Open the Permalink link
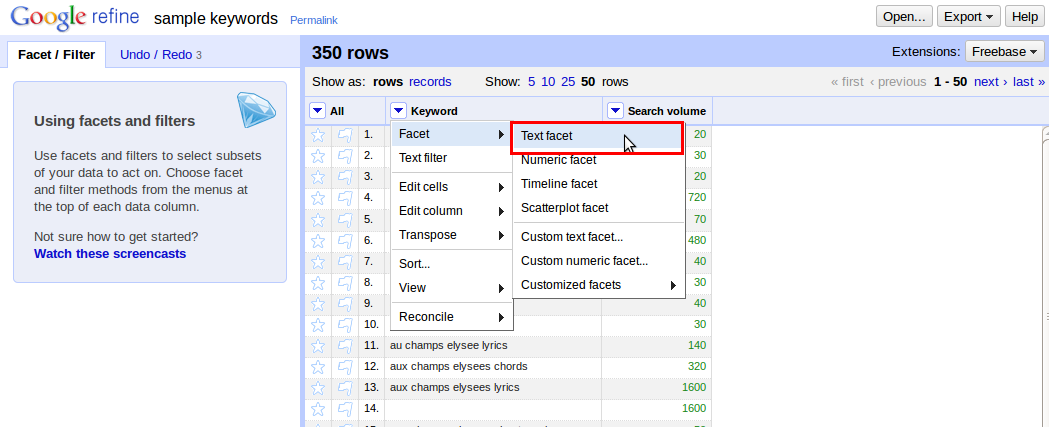 click(314, 20)
